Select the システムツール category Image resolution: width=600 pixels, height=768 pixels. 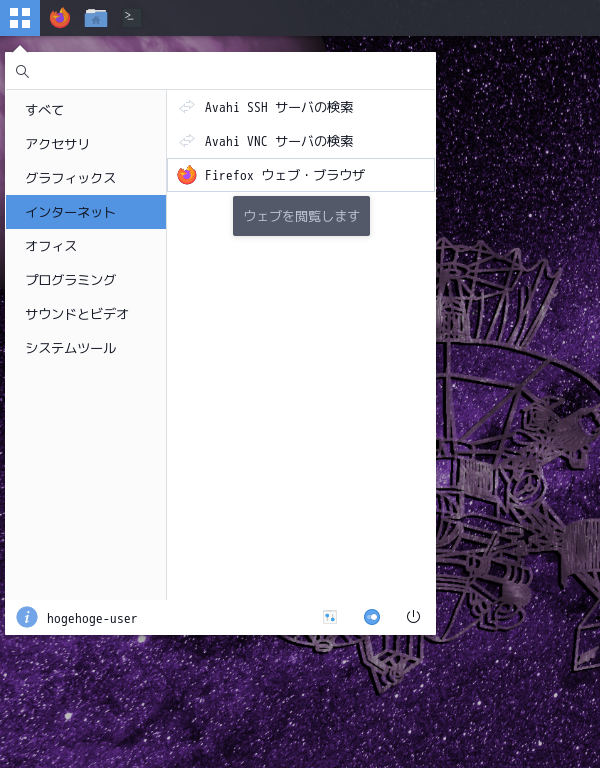[86, 348]
